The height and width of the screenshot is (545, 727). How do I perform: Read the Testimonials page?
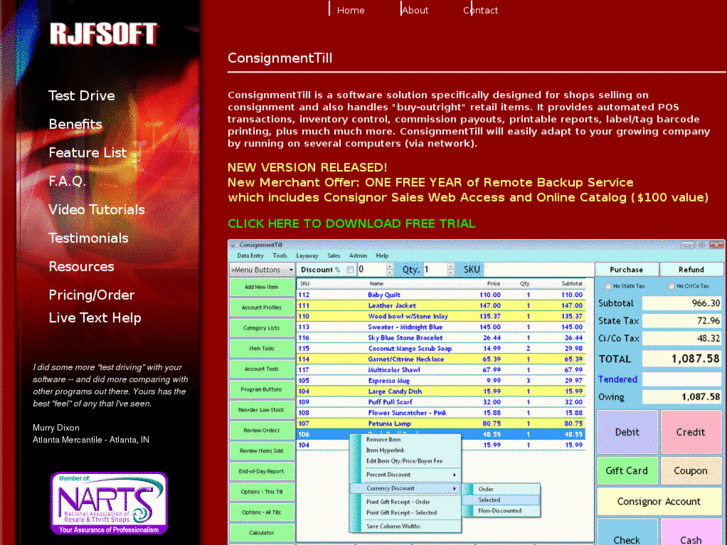pos(89,238)
